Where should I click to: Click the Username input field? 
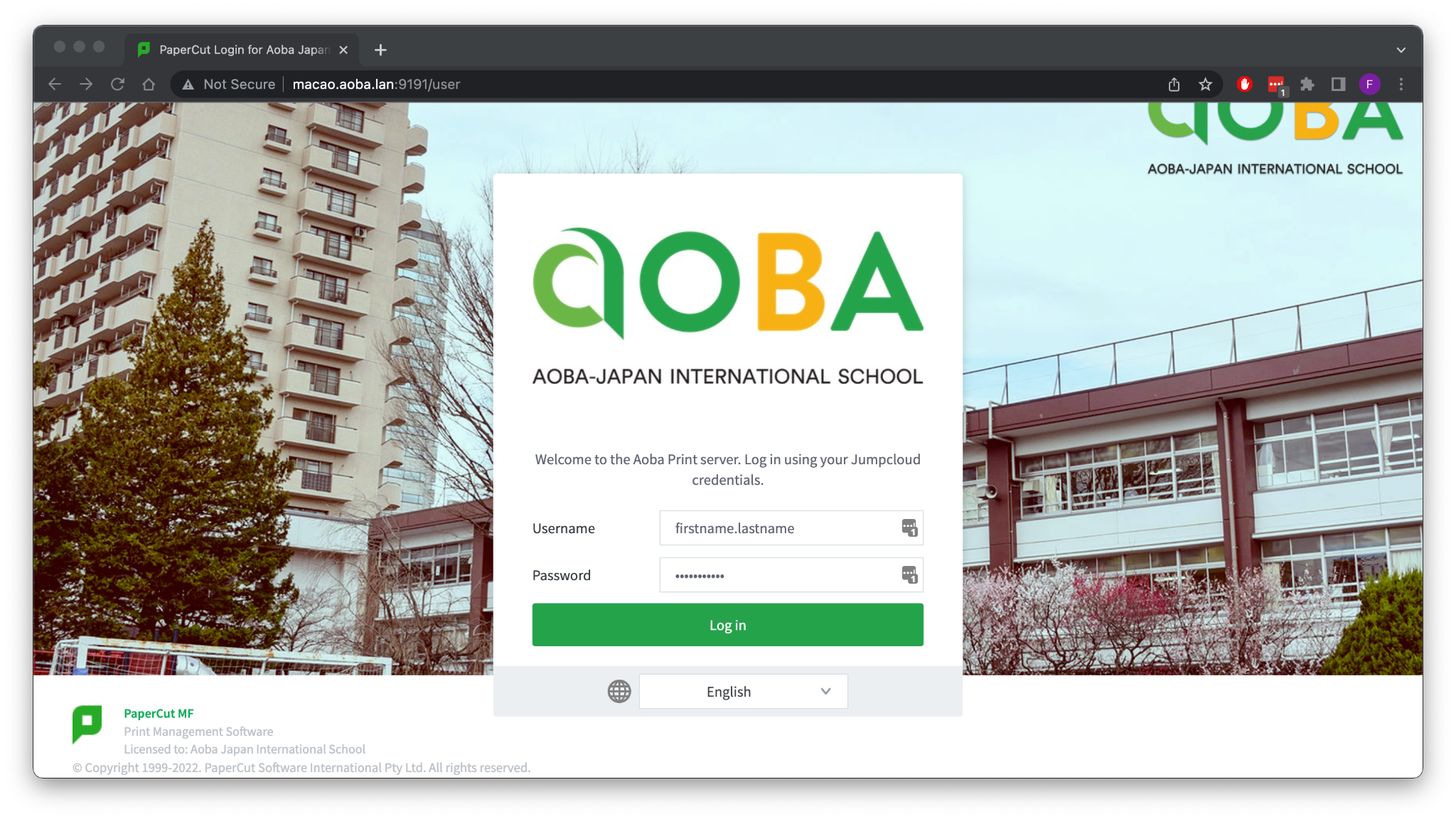pyautogui.click(x=778, y=528)
